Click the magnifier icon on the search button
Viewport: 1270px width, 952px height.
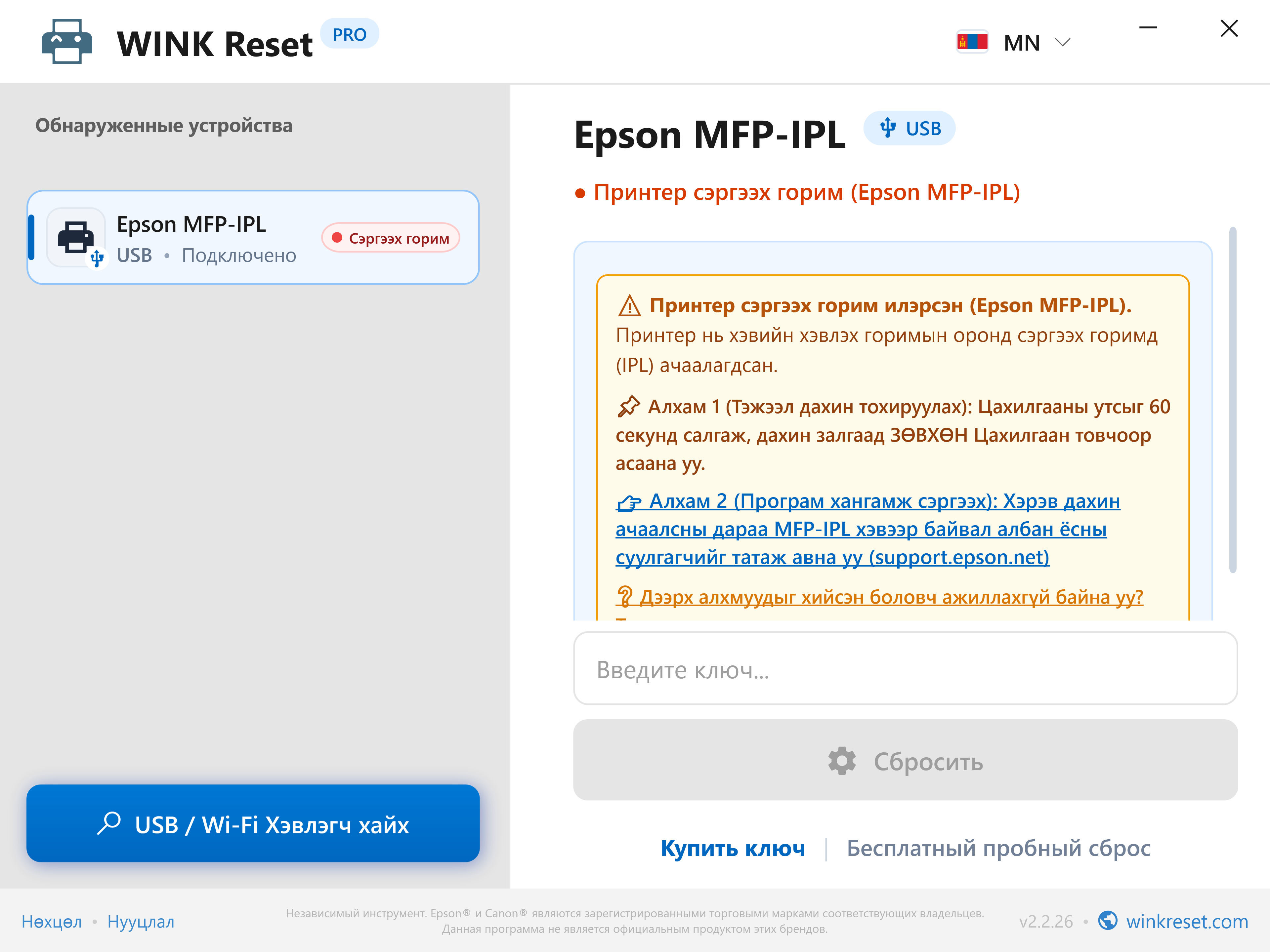click(x=109, y=823)
